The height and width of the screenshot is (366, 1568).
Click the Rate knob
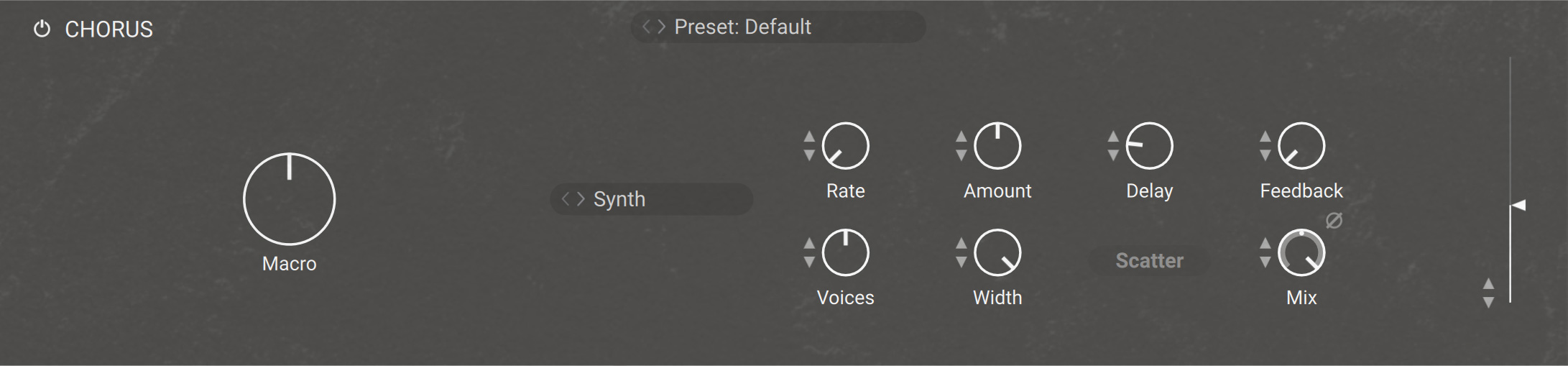(x=845, y=146)
